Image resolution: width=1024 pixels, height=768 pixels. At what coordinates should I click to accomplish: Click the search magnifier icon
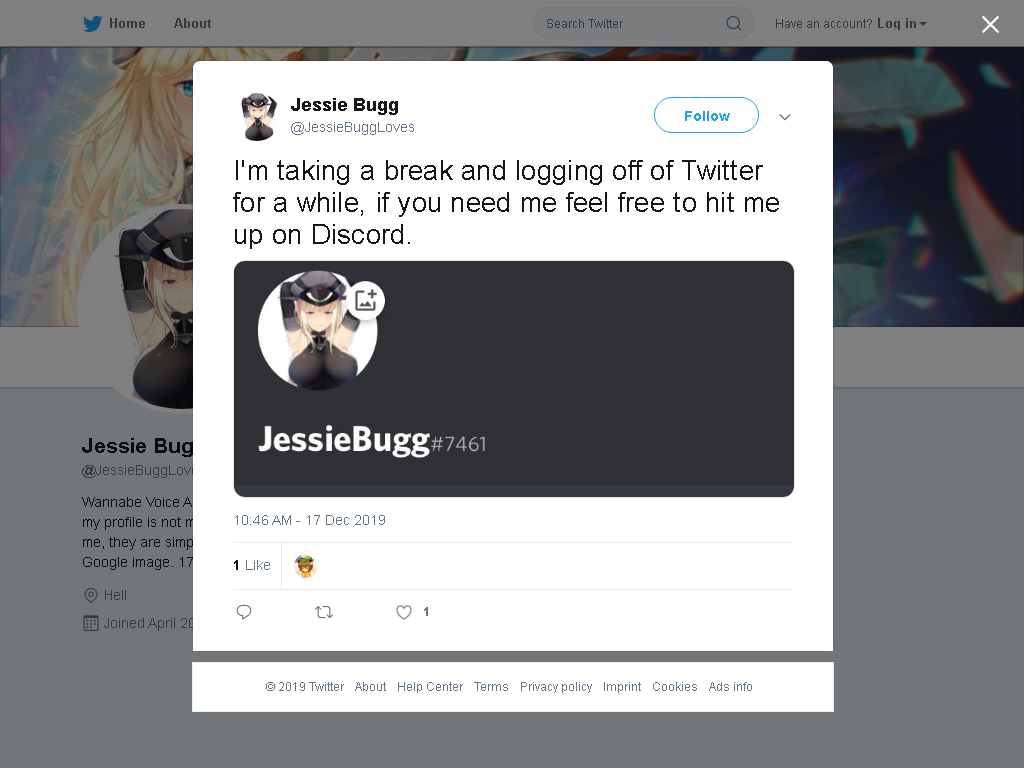click(733, 24)
